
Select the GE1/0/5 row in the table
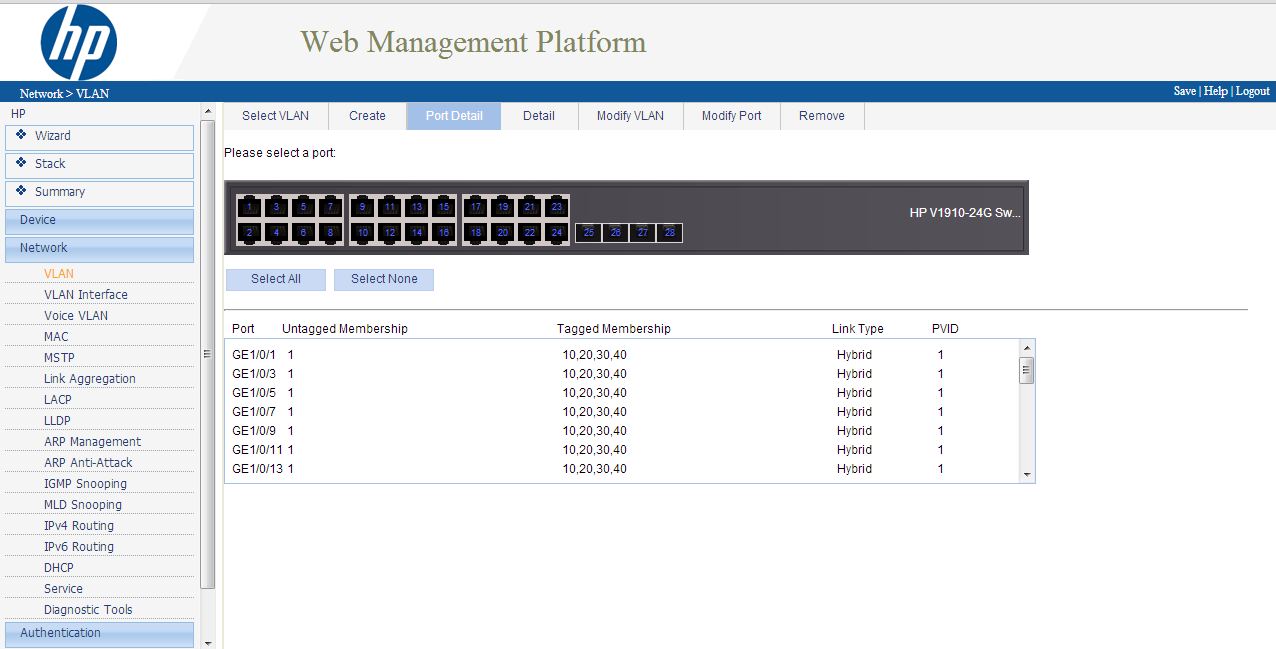[620, 393]
